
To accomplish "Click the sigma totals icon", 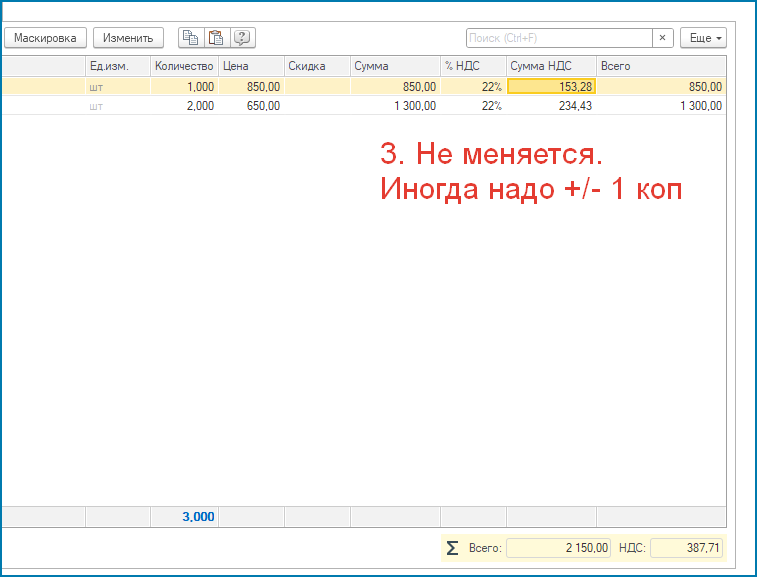I will (453, 548).
